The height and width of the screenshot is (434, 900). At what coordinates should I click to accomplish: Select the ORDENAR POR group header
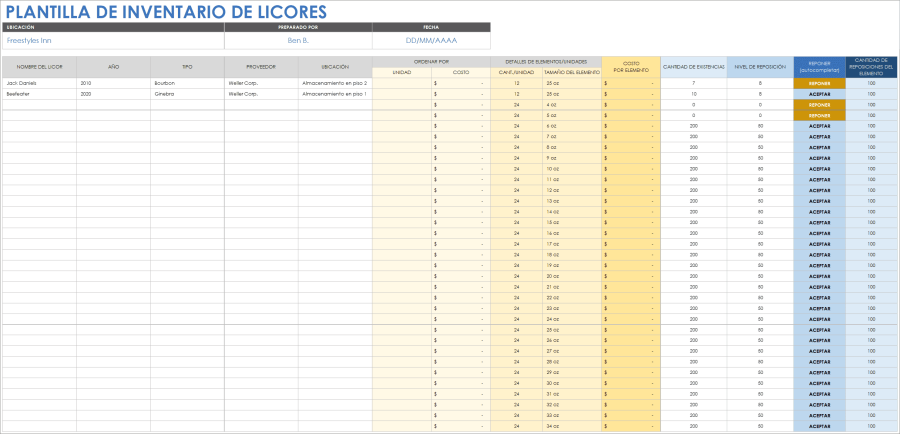click(431, 62)
